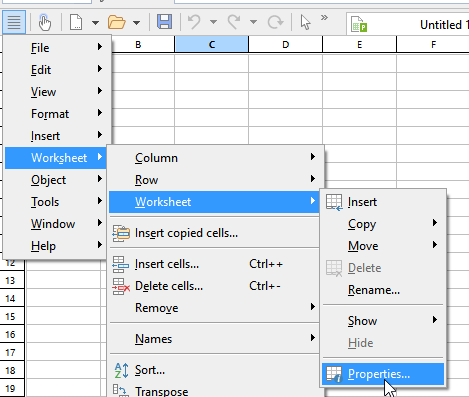Click the hamburger main menu icon
469x397 pixels.
pyautogui.click(x=14, y=22)
